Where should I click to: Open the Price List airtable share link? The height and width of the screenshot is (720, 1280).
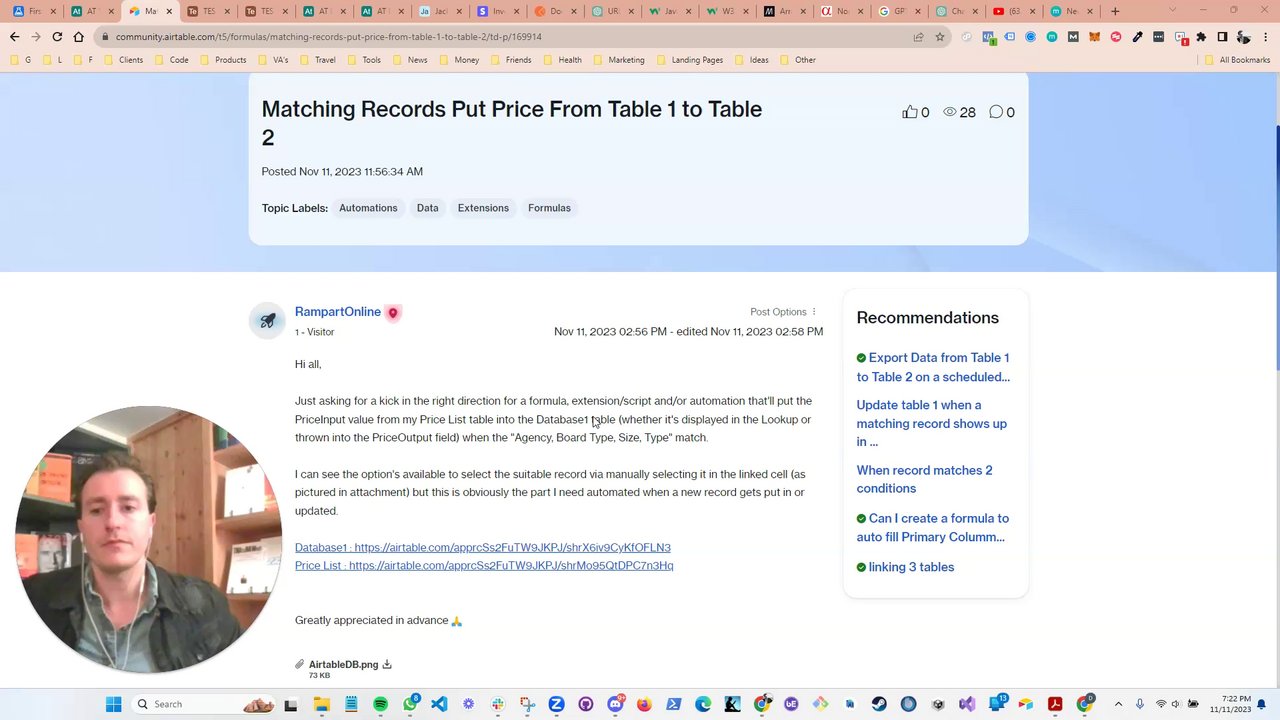tap(484, 566)
